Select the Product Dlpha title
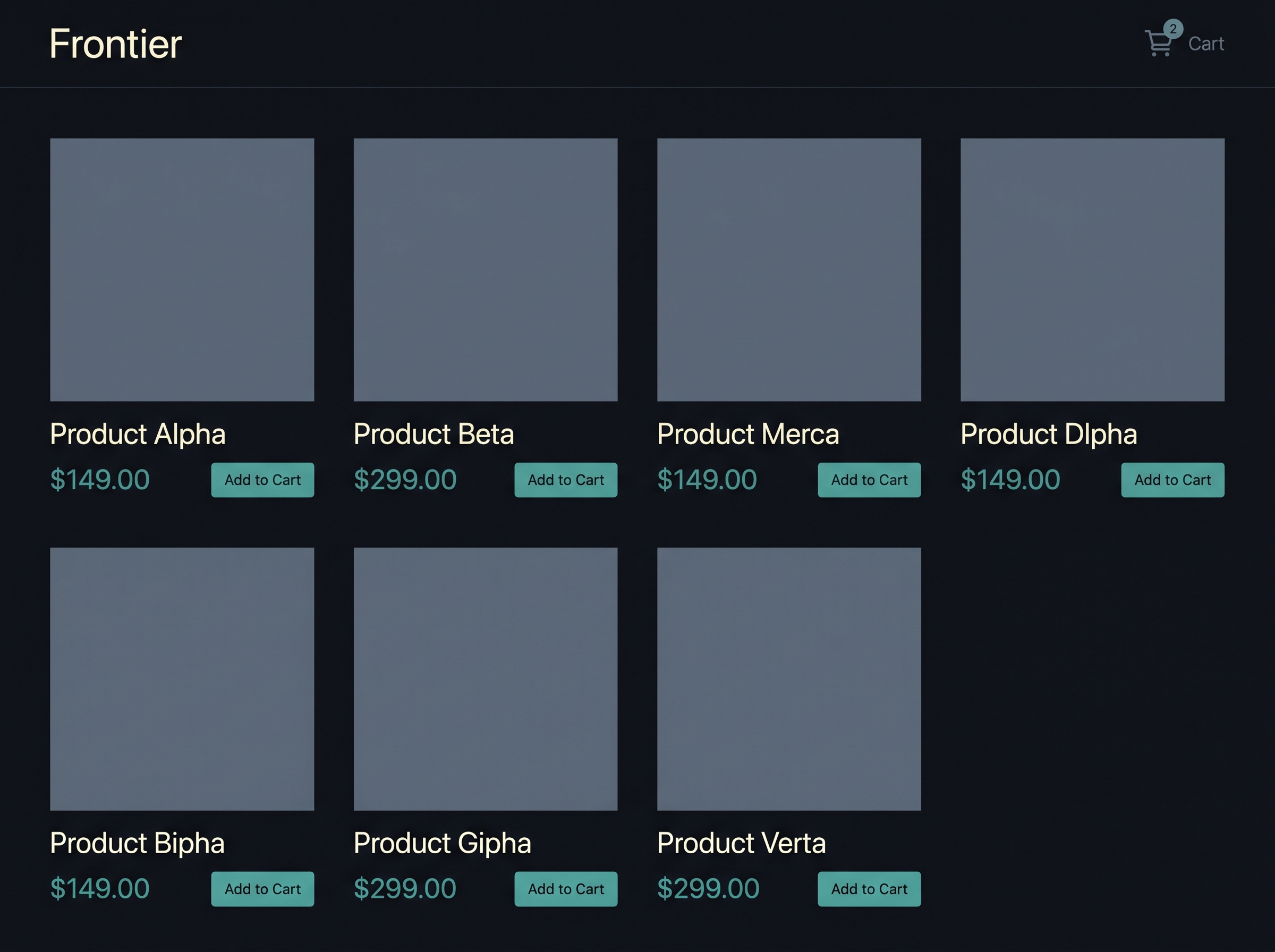Image resolution: width=1275 pixels, height=952 pixels. pos(1049,435)
